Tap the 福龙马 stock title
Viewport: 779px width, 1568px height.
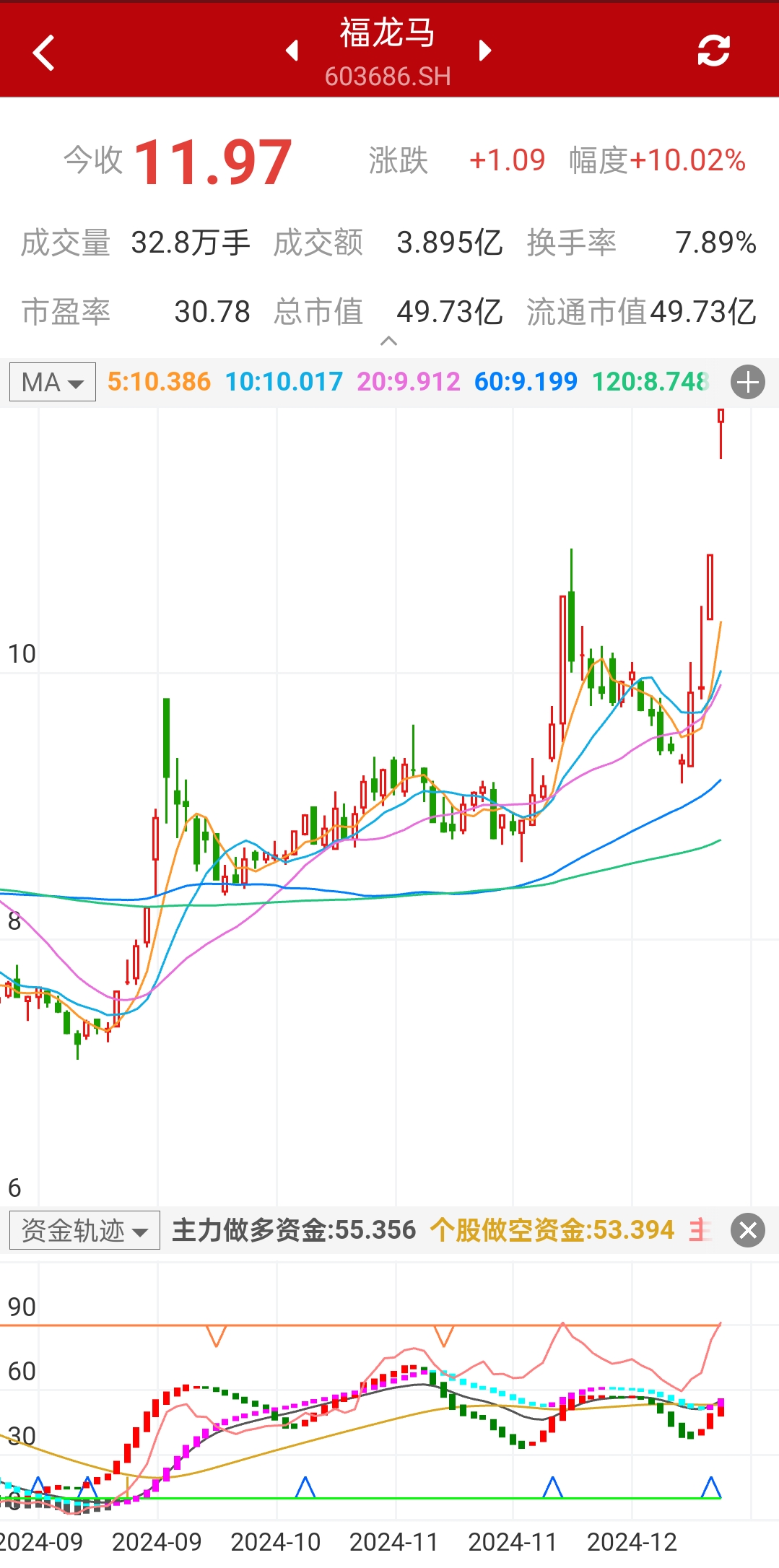[x=388, y=34]
